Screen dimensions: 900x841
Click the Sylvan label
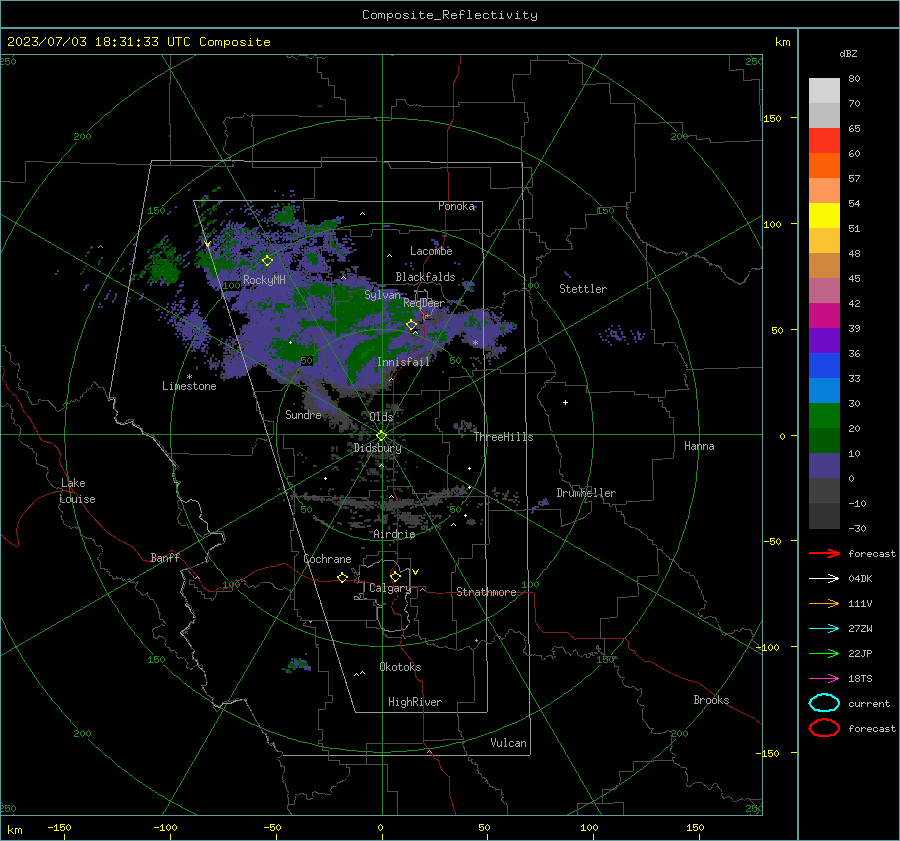(x=382, y=295)
